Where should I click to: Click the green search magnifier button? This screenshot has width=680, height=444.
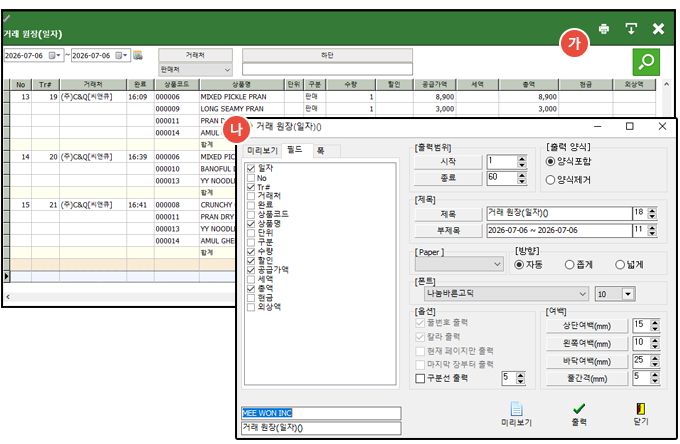[x=646, y=62]
